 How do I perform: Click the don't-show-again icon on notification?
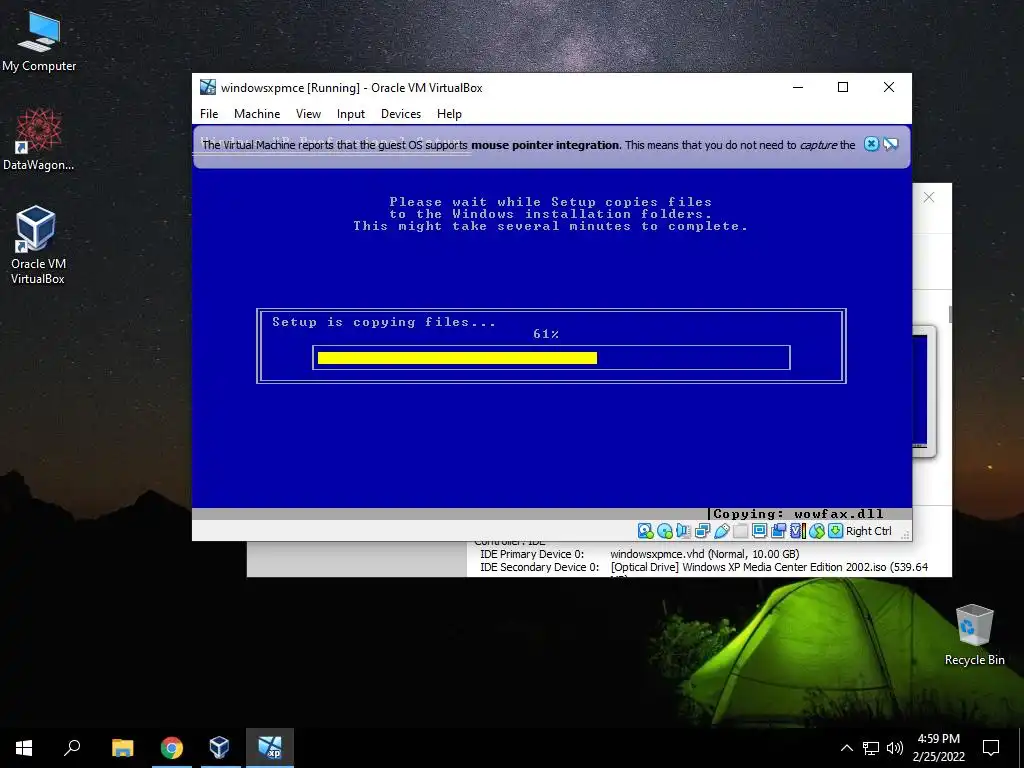coord(891,144)
